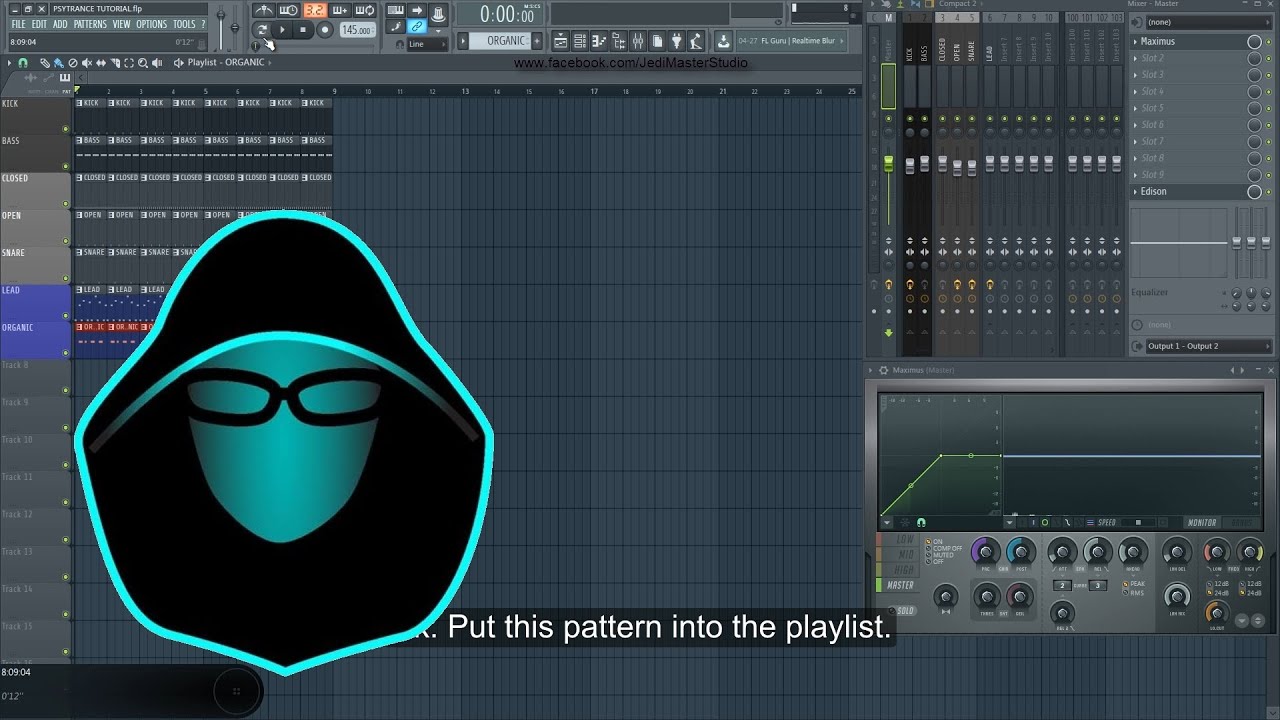Click the KICK track fader in mixer
The height and width of the screenshot is (720, 1280).
coord(910,165)
